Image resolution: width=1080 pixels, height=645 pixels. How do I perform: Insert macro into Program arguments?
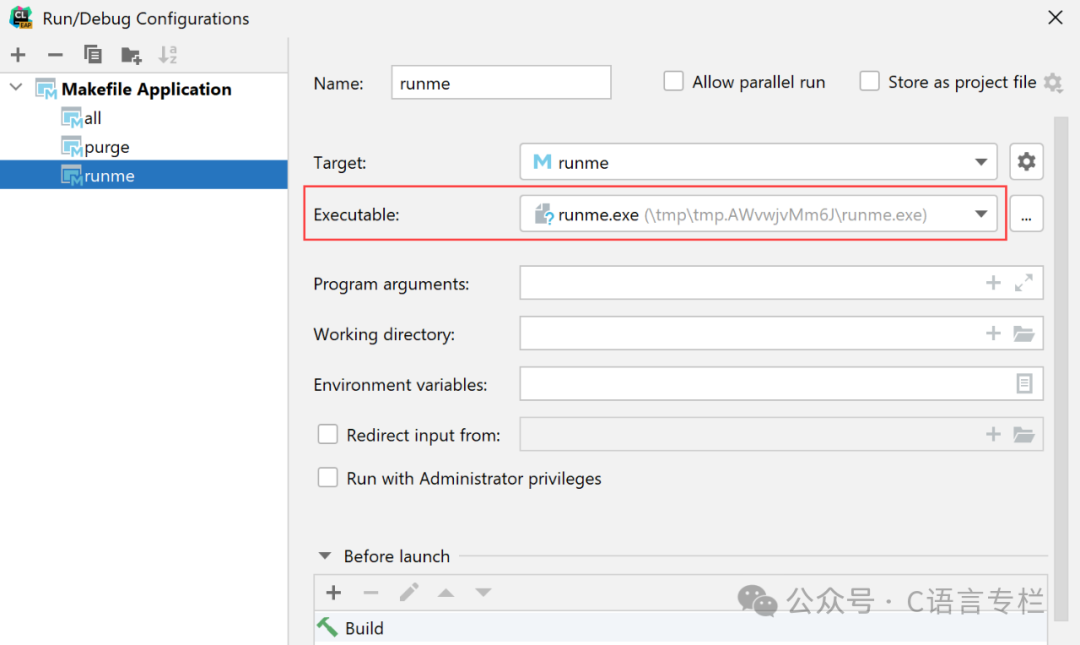(x=993, y=283)
